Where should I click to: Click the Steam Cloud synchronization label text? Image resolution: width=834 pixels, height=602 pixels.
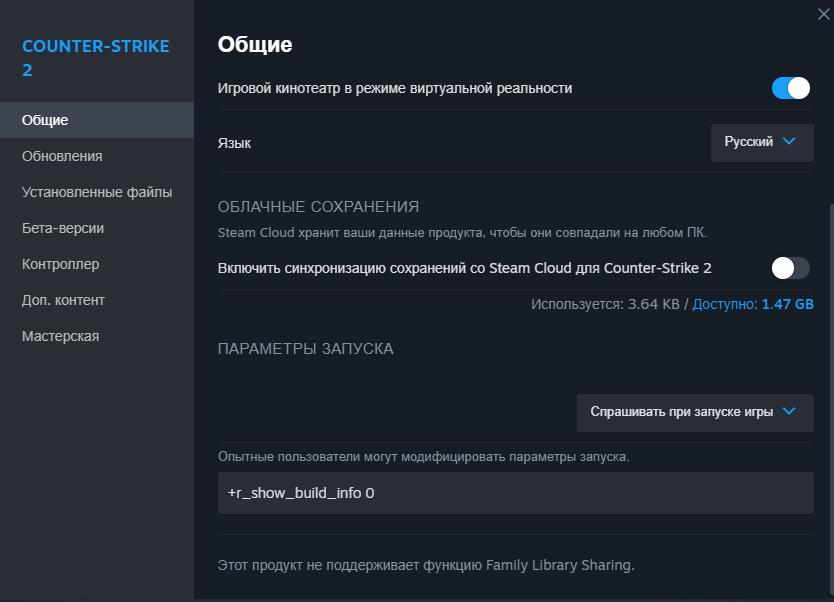click(x=464, y=268)
